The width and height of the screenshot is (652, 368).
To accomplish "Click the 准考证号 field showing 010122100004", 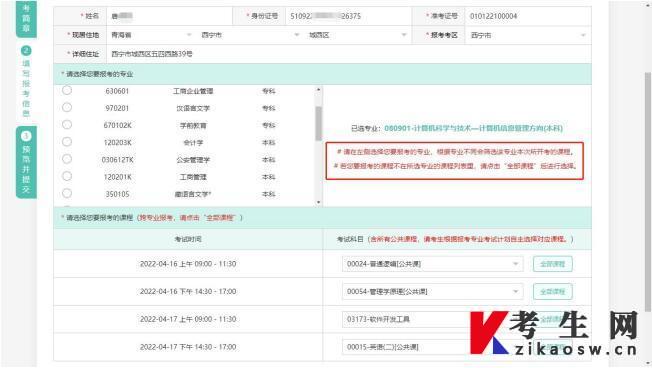I will 528,16.
